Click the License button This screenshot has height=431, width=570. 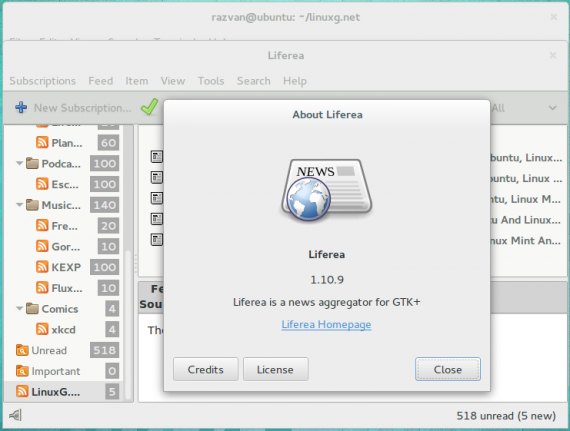(x=276, y=369)
